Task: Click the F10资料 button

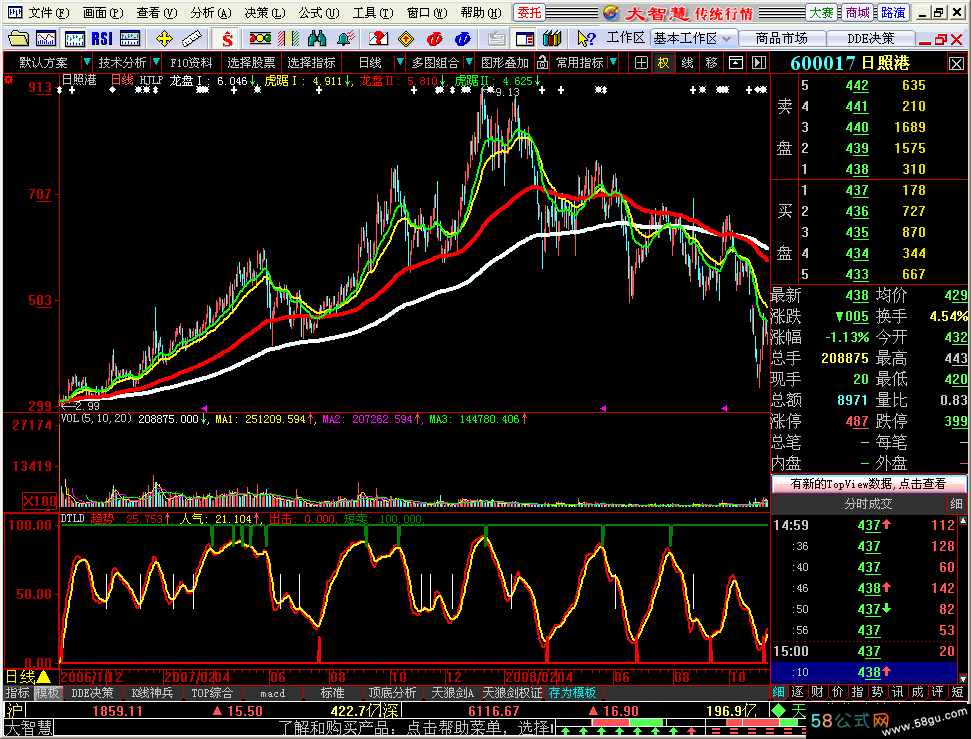Action: [191, 63]
